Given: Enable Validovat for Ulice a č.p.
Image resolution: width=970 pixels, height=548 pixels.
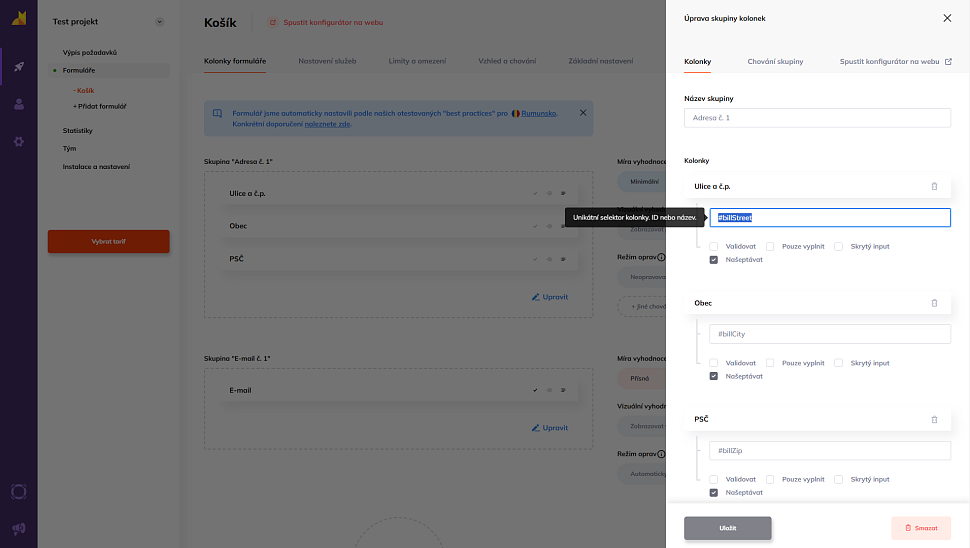Looking at the screenshot, I should pyautogui.click(x=713, y=246).
